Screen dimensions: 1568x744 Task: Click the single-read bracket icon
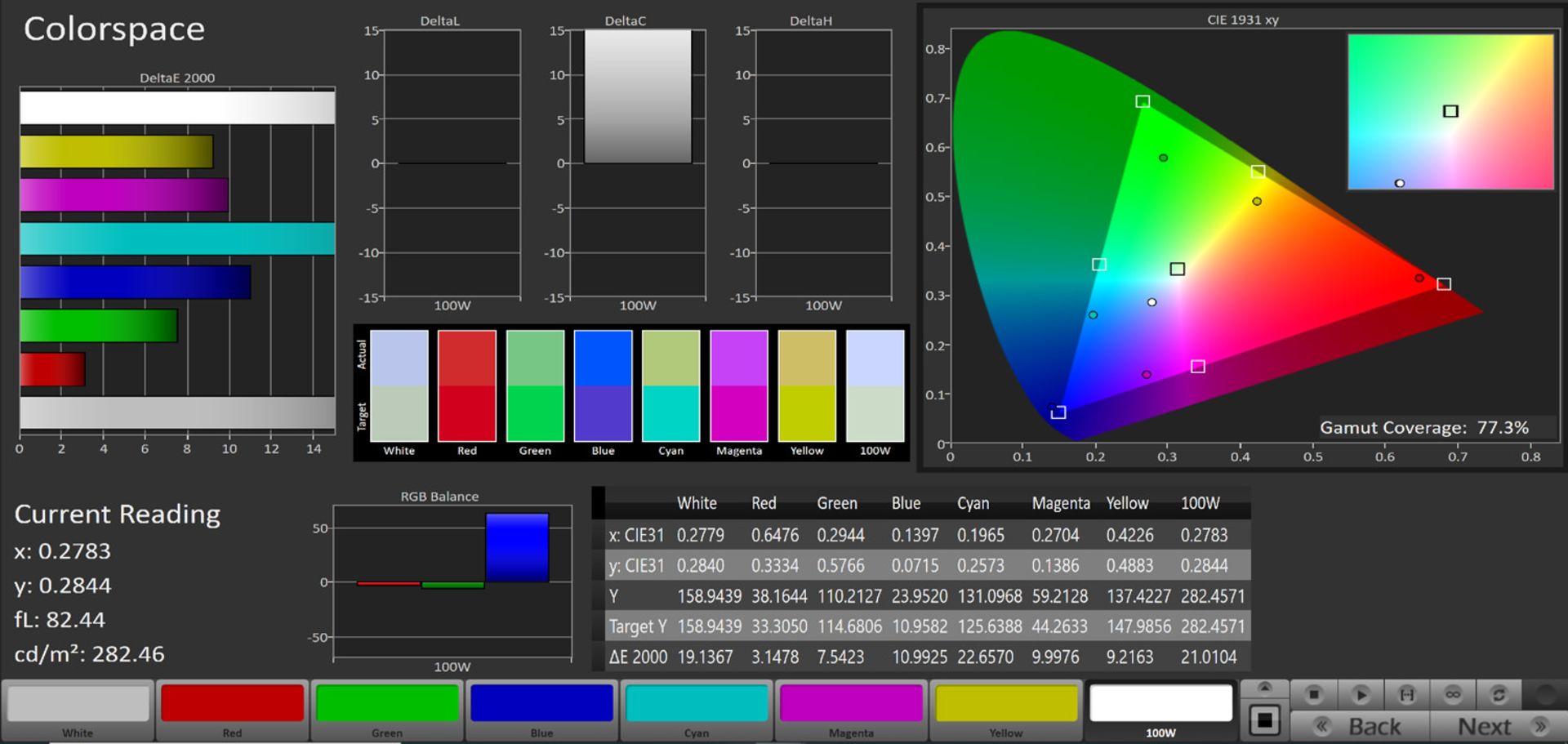(1406, 694)
